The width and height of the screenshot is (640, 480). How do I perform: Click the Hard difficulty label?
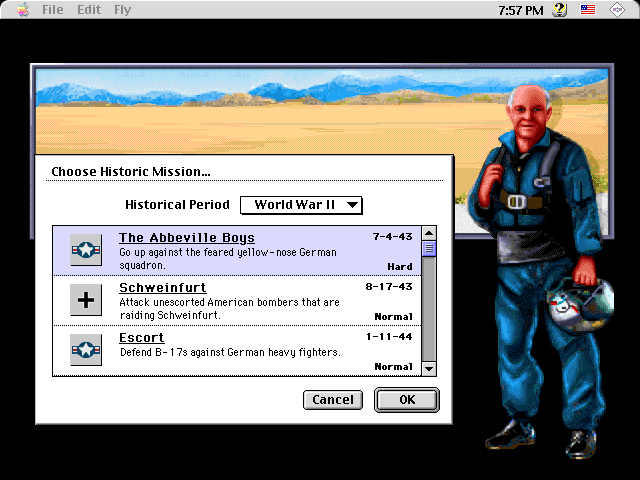(x=400, y=267)
